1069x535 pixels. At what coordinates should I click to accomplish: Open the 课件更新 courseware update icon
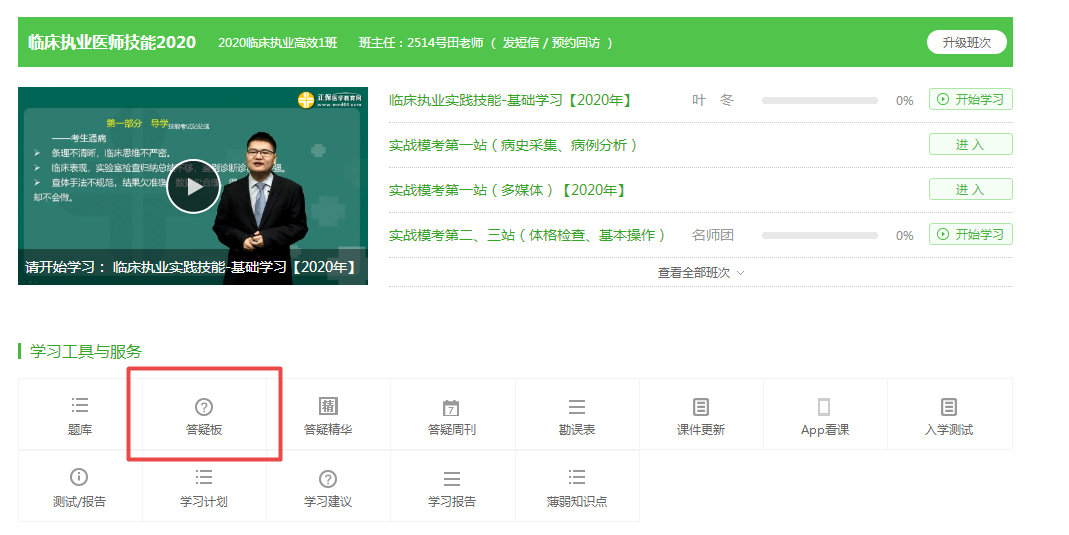(x=701, y=407)
